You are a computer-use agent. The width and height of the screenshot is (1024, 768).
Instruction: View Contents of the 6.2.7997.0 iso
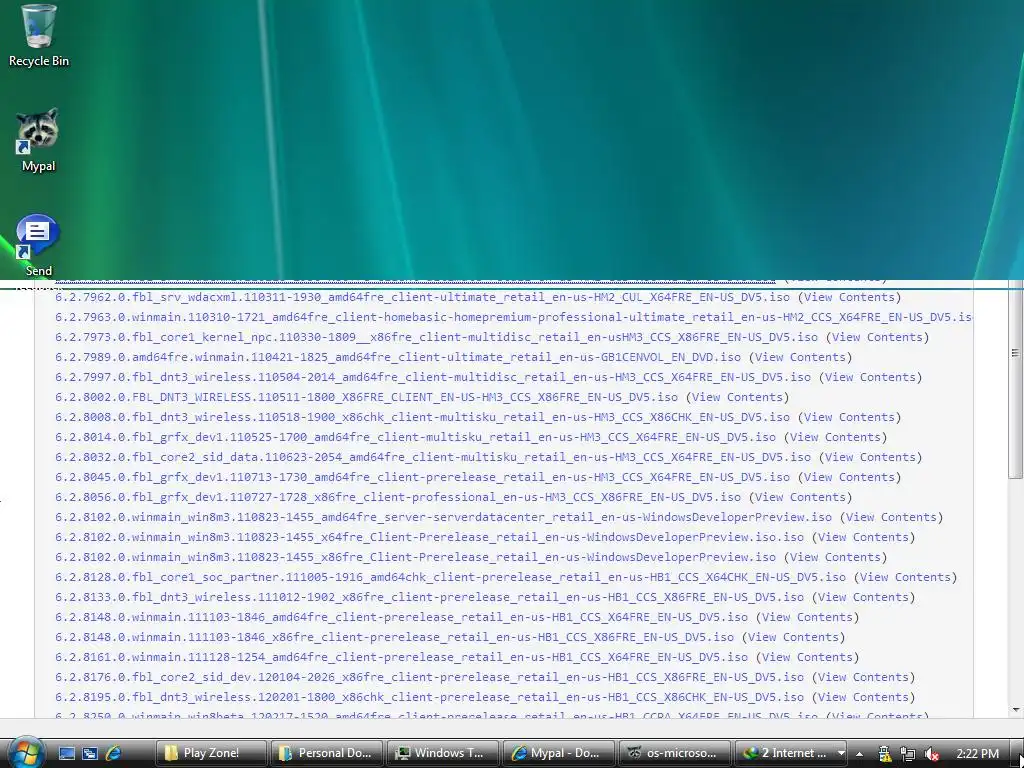(x=871, y=377)
